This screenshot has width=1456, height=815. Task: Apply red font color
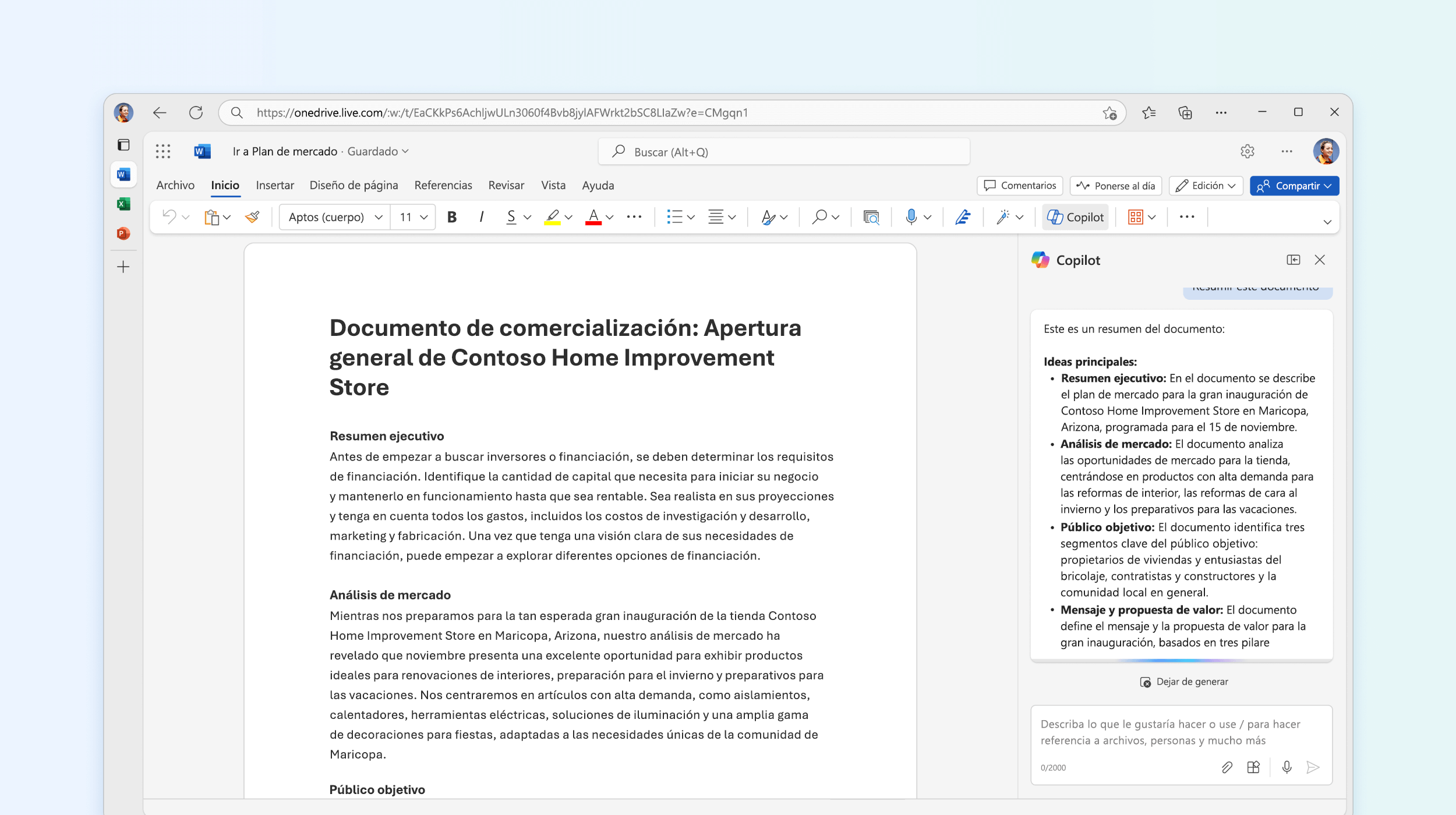[x=593, y=217]
